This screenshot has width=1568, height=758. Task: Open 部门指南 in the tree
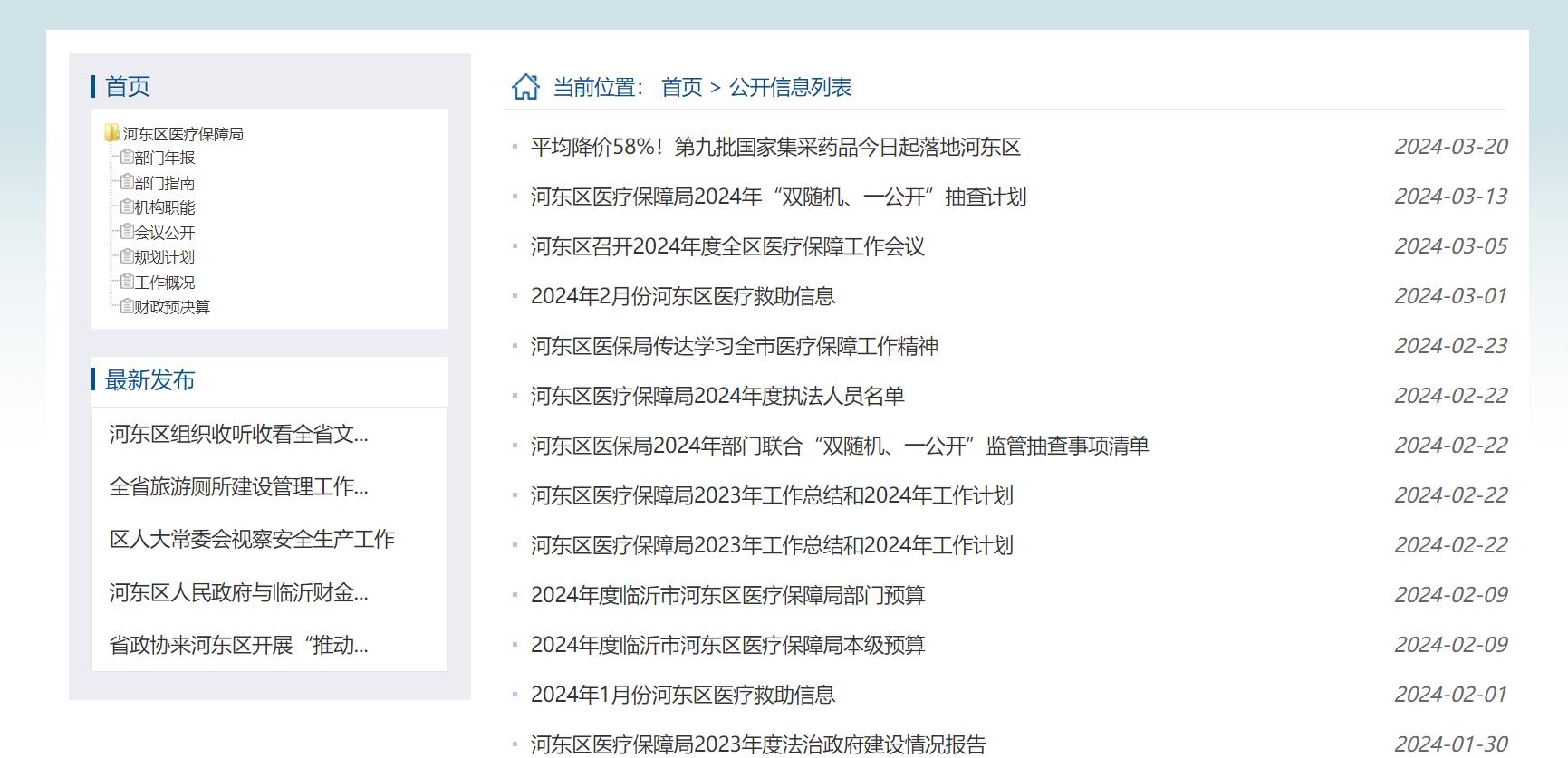click(x=164, y=183)
